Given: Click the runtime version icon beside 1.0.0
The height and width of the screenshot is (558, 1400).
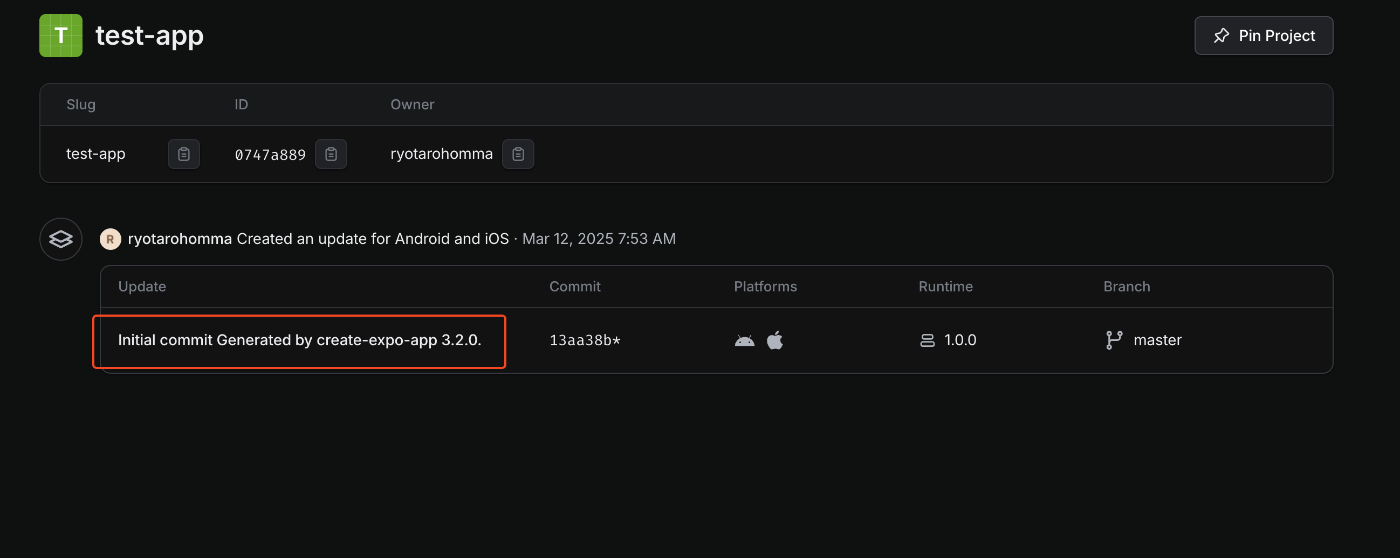Looking at the screenshot, I should pos(927,340).
